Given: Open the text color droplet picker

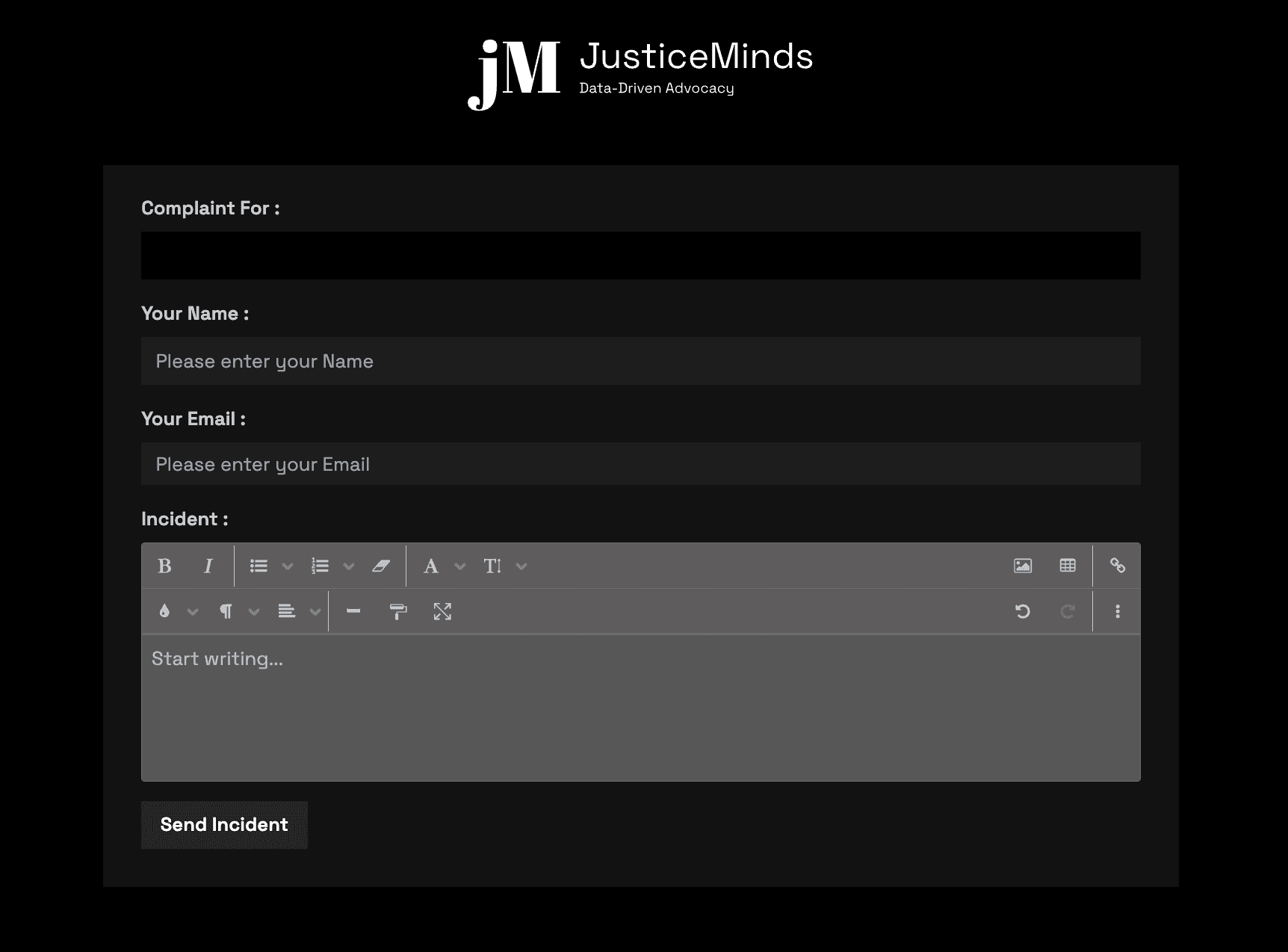Looking at the screenshot, I should pos(164,612).
